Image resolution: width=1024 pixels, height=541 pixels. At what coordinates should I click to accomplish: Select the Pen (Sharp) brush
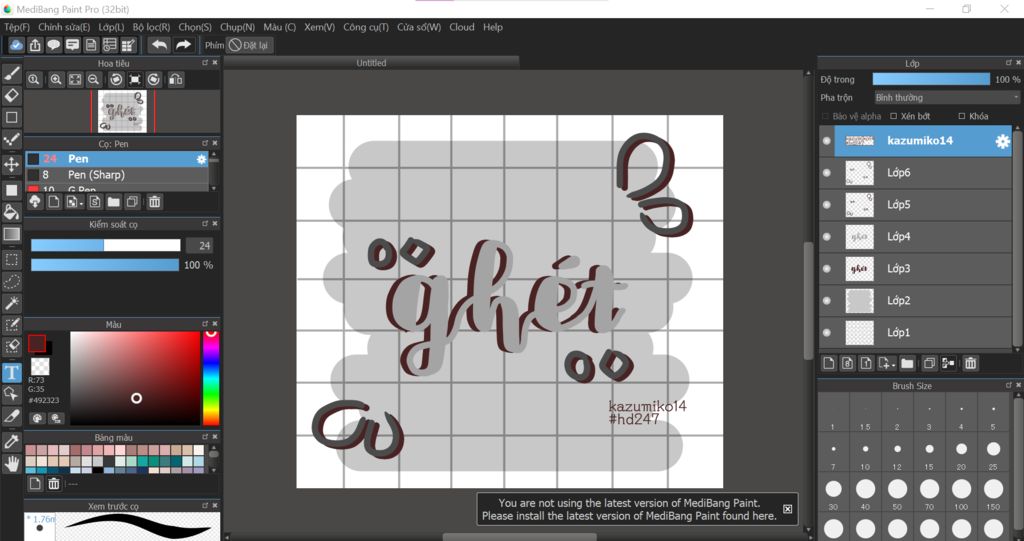click(96, 175)
